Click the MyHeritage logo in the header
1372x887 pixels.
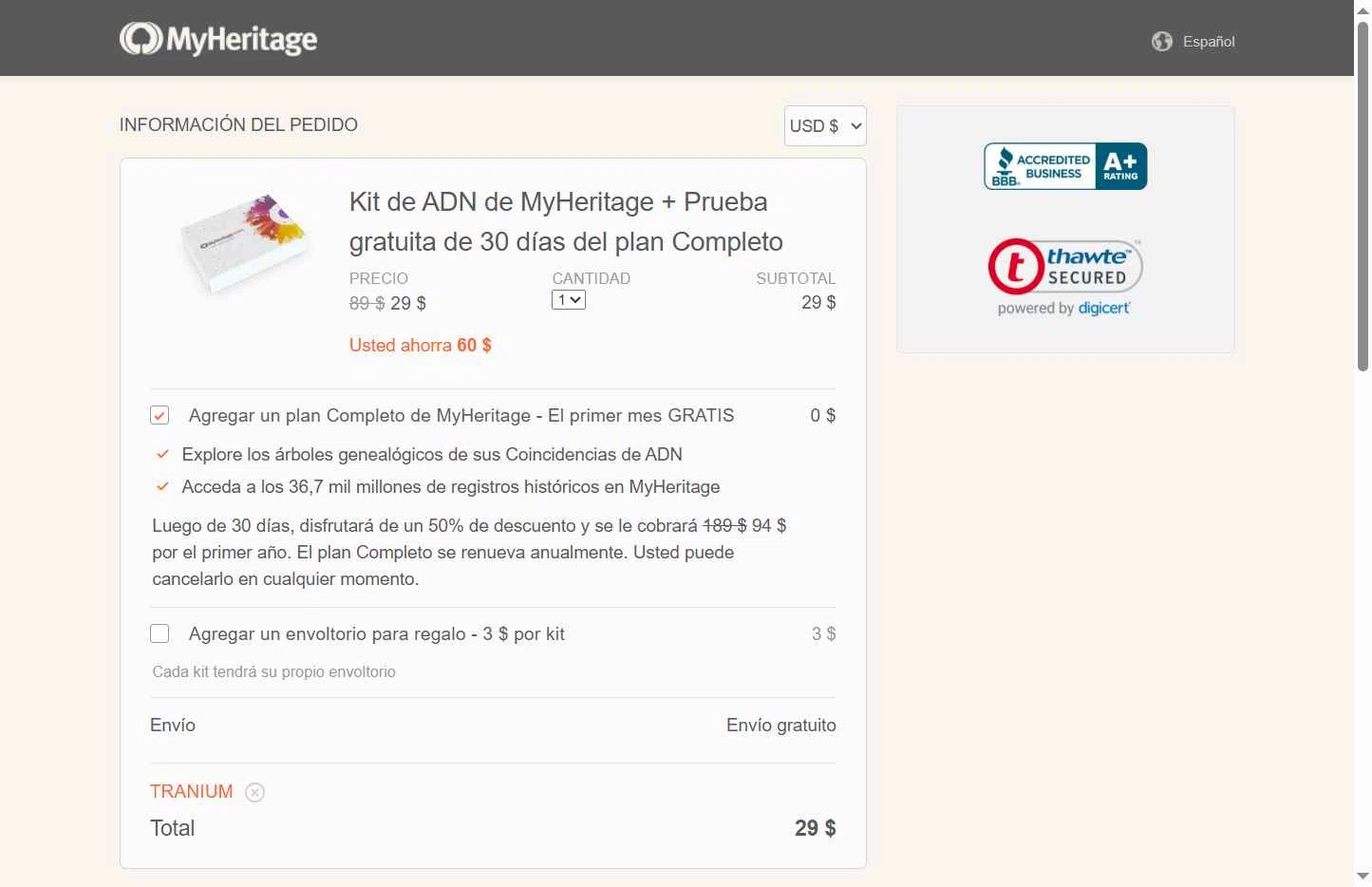pos(218,39)
